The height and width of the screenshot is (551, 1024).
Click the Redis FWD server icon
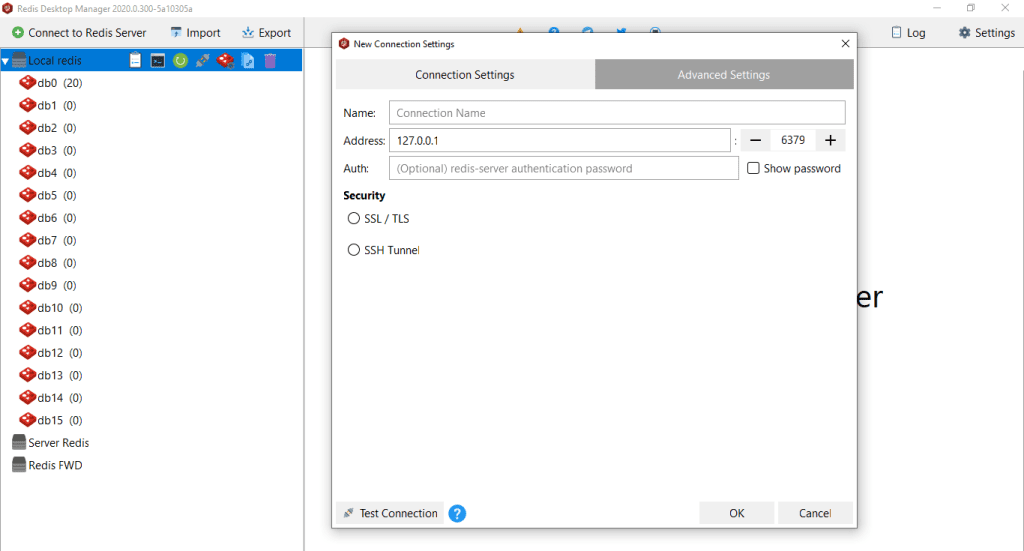(x=19, y=465)
